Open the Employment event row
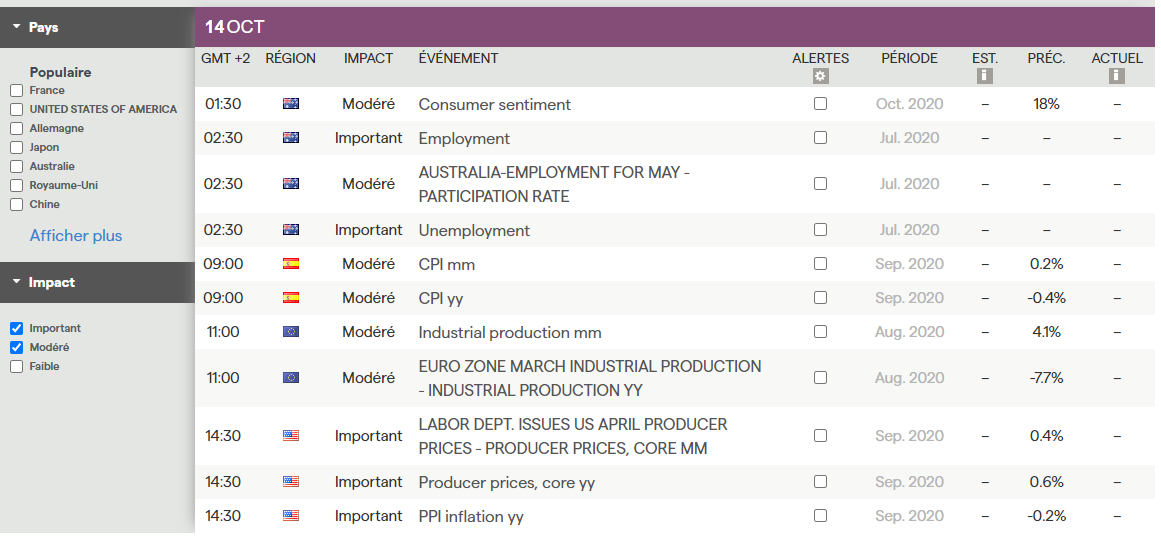The image size is (1161, 556). [464, 138]
